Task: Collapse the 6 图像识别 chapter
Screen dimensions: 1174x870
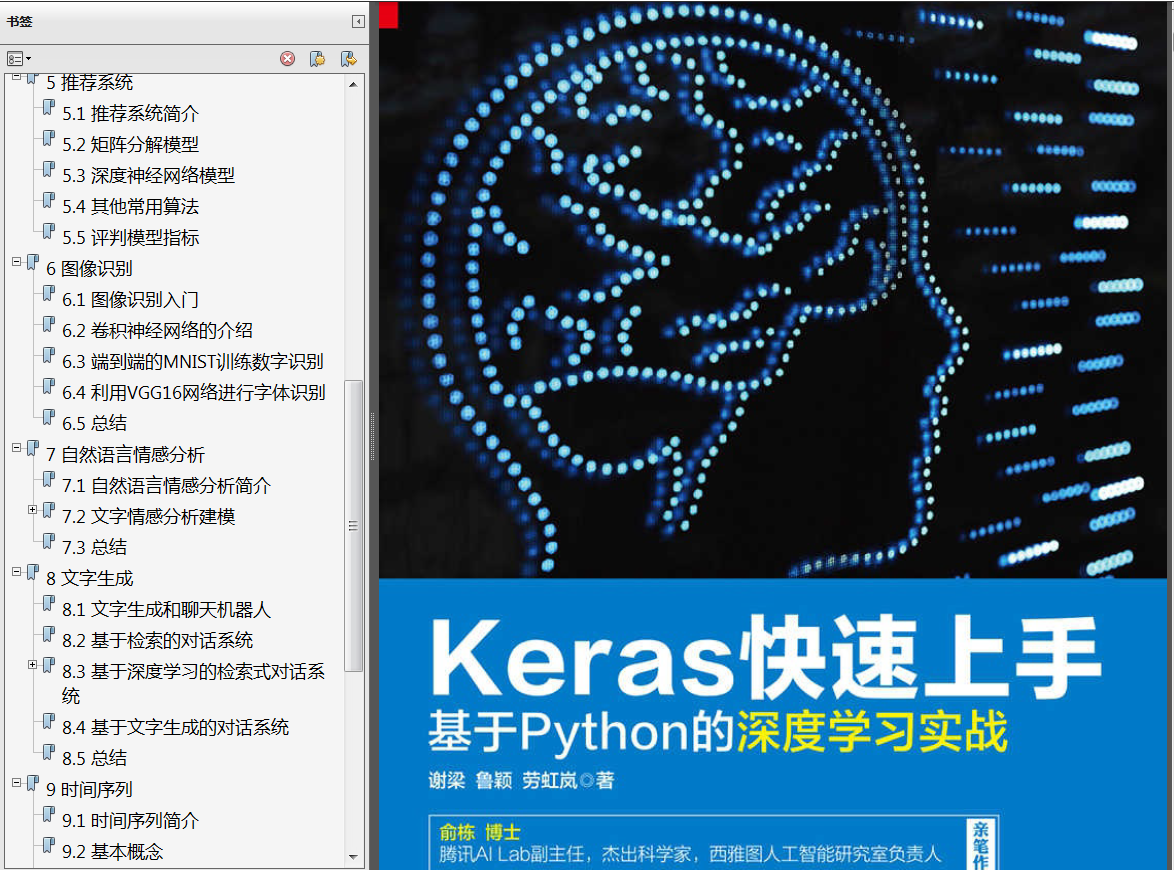Action: click(16, 261)
